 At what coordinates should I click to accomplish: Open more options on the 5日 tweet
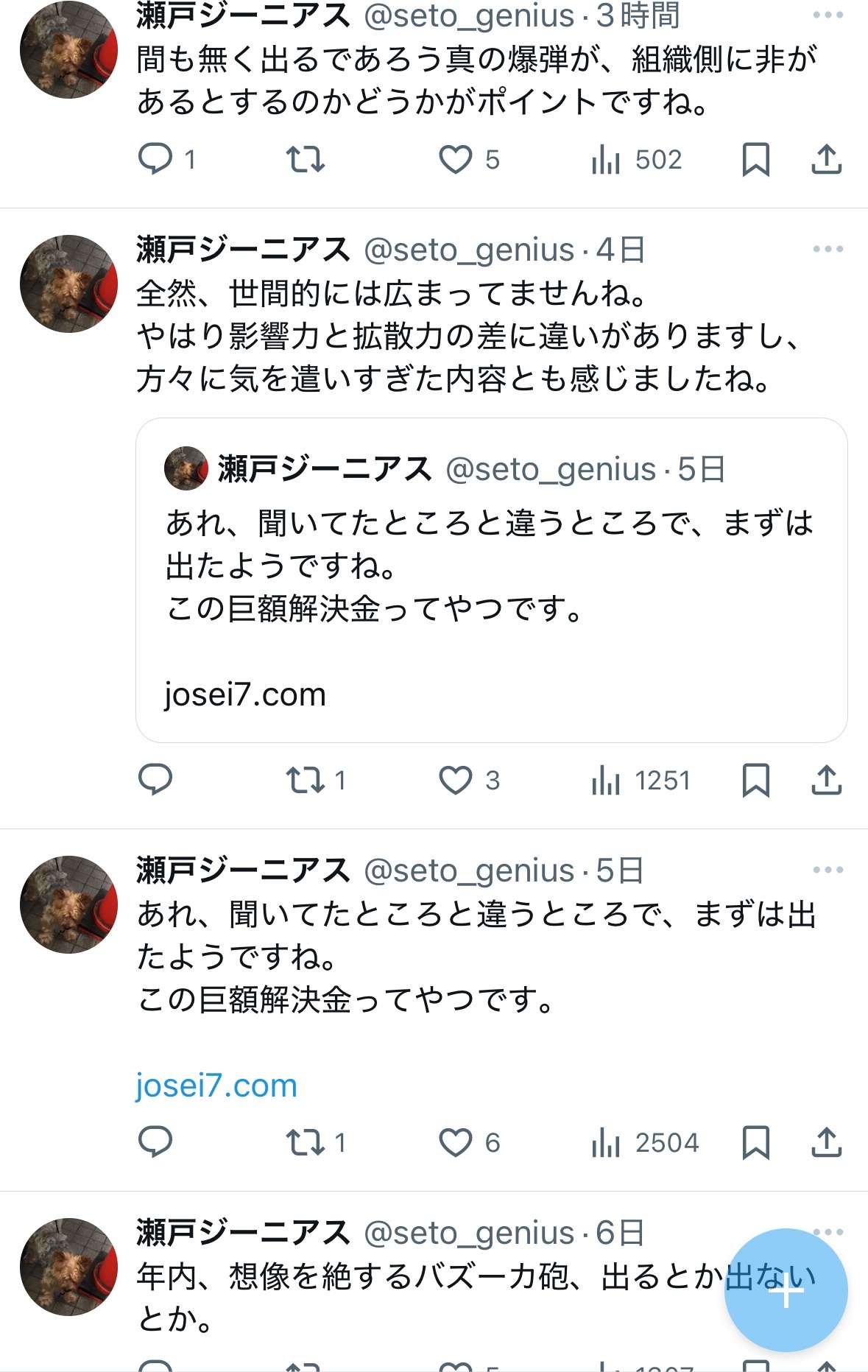828,870
